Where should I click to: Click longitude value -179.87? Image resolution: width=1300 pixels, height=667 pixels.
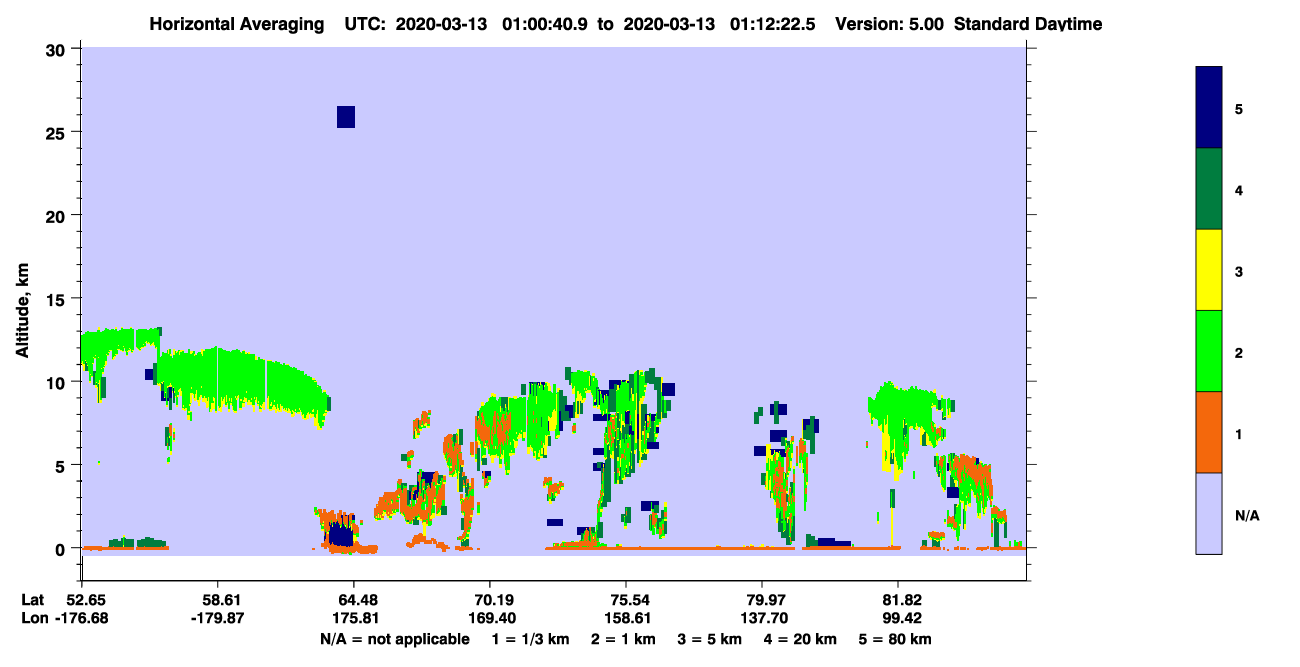pyautogui.click(x=218, y=619)
